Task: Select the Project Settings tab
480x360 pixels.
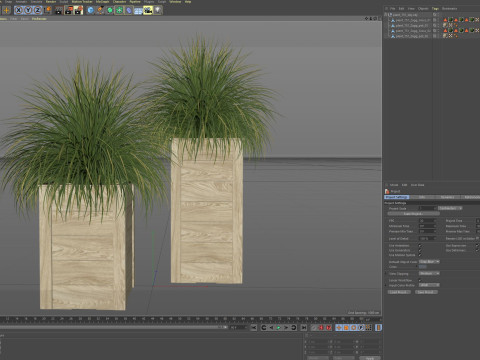Action: (x=396, y=197)
